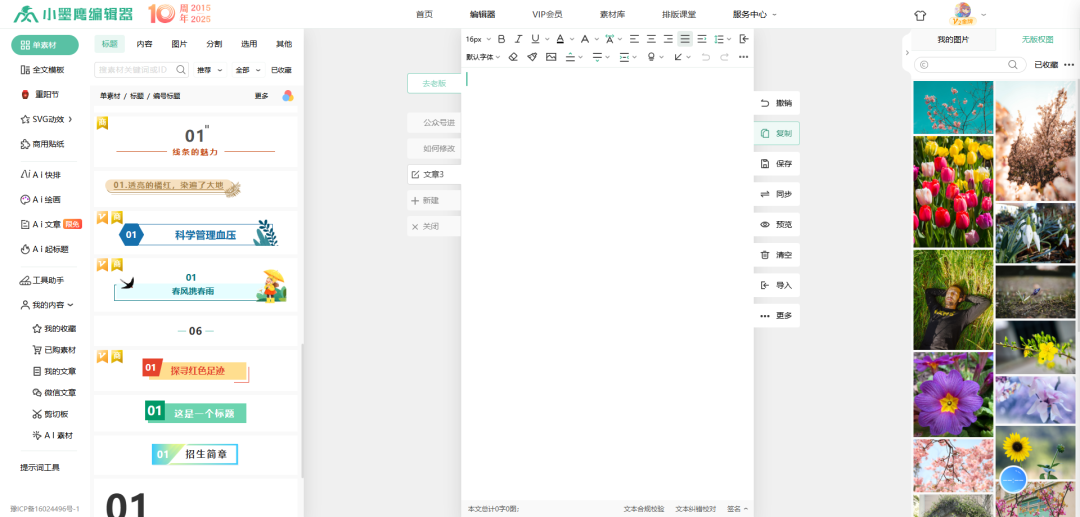1080x517 pixels.
Task: Click the eraser clear-format icon
Action: (513, 57)
